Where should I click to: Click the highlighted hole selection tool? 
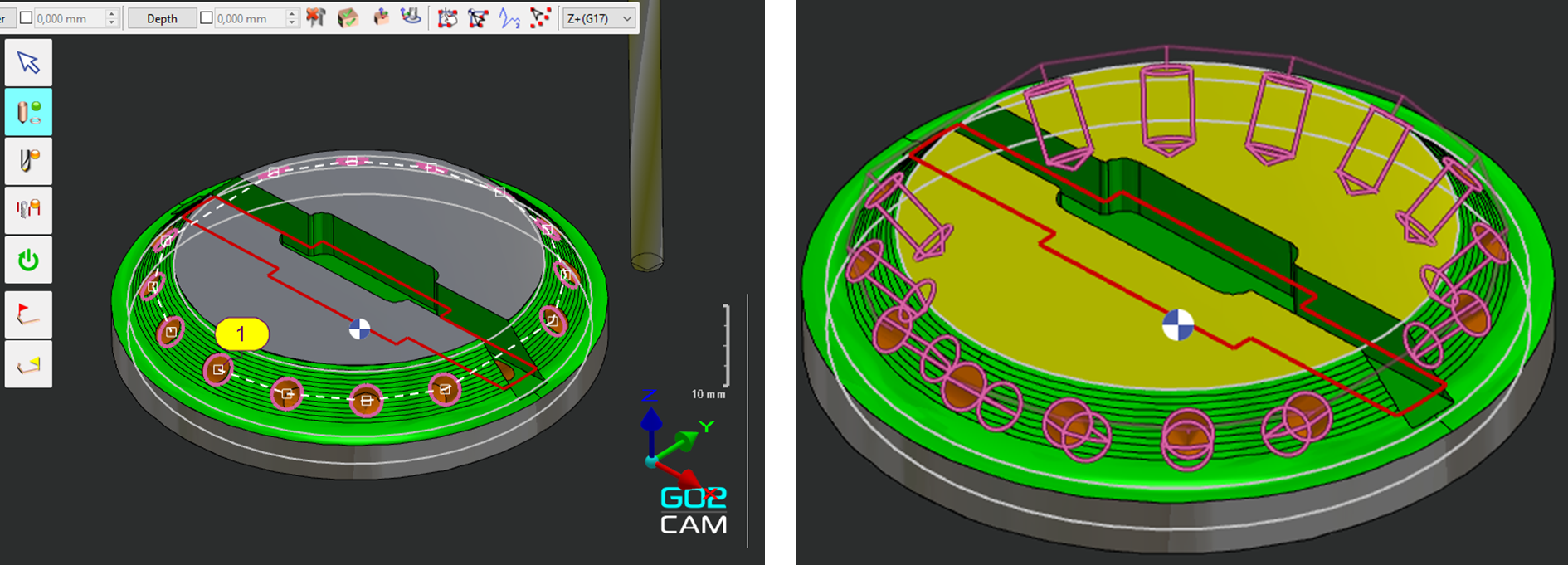click(x=28, y=112)
